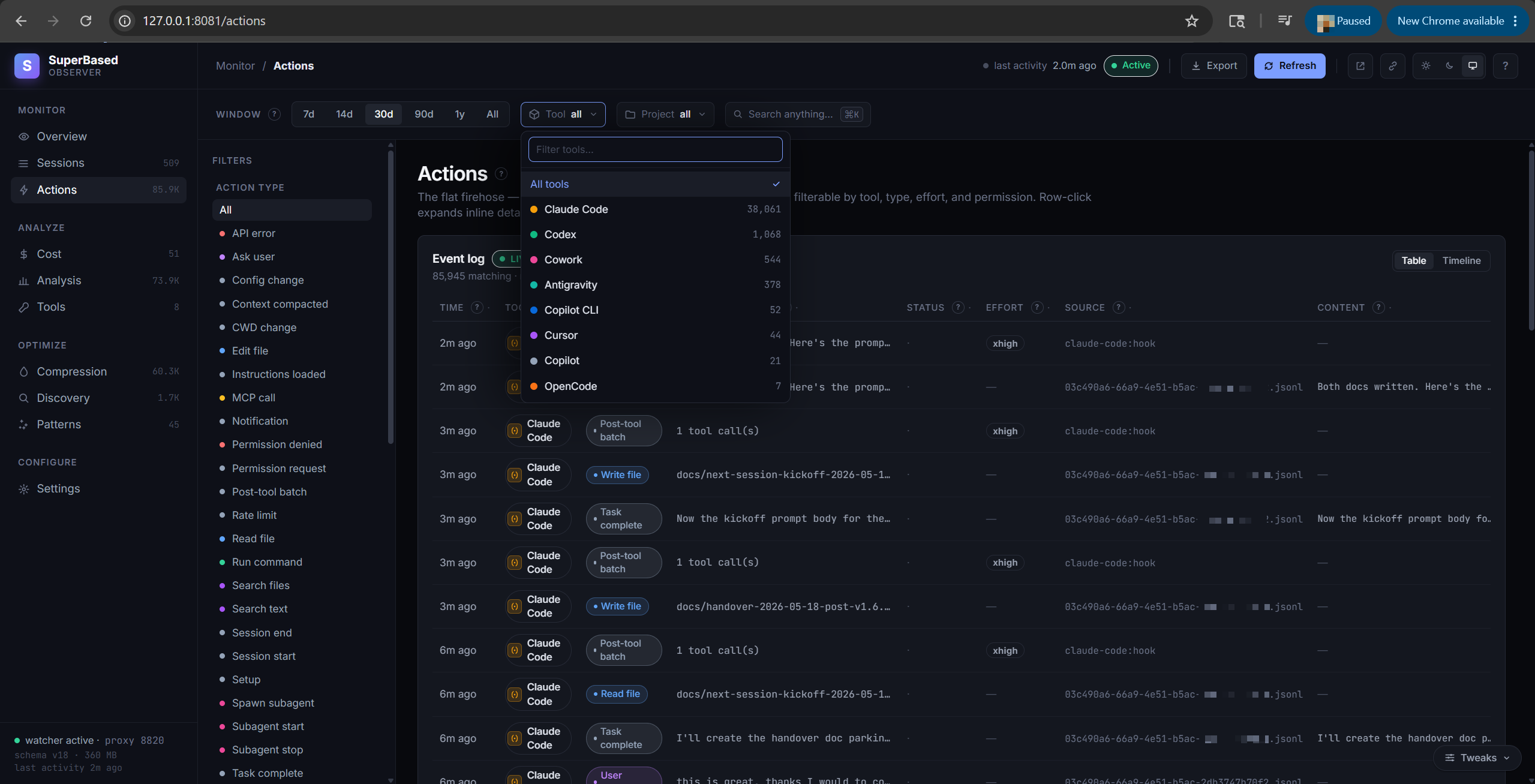Click the Discovery magnifier icon
The height and width of the screenshot is (784, 1535).
(23, 398)
